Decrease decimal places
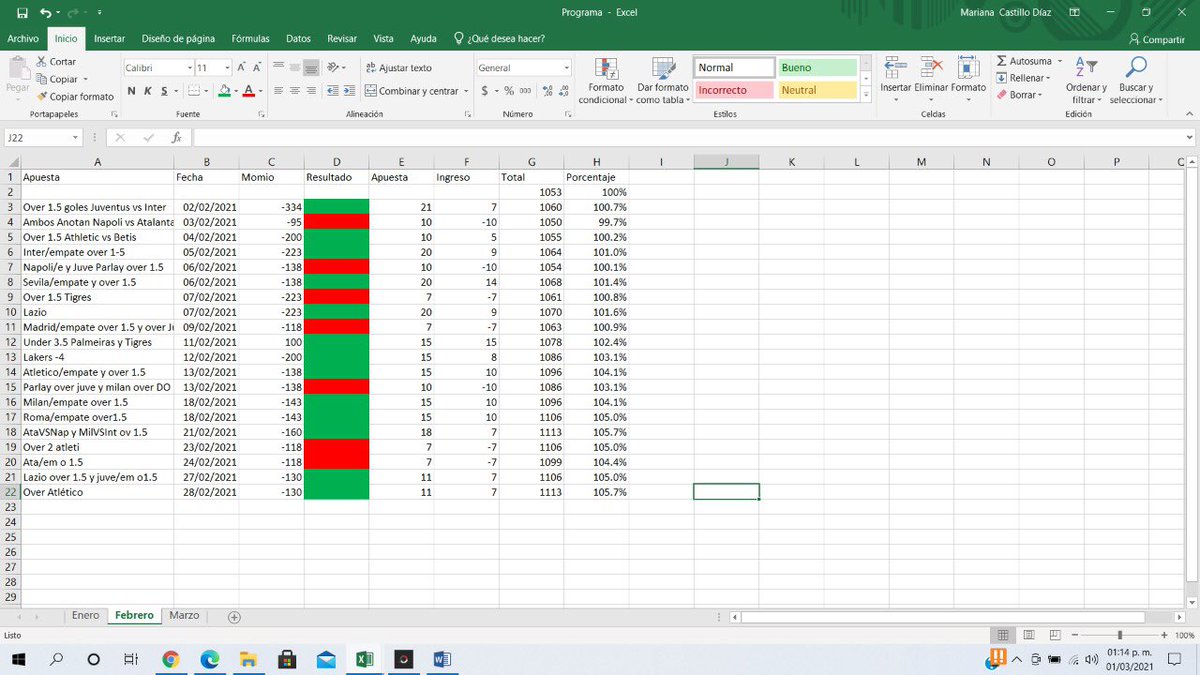Viewport: 1200px width, 675px height. pyautogui.click(x=562, y=91)
